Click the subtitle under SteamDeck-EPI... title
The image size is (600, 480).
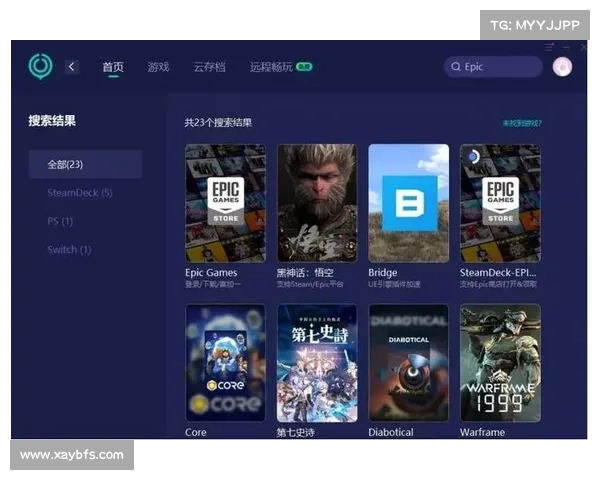click(498, 284)
